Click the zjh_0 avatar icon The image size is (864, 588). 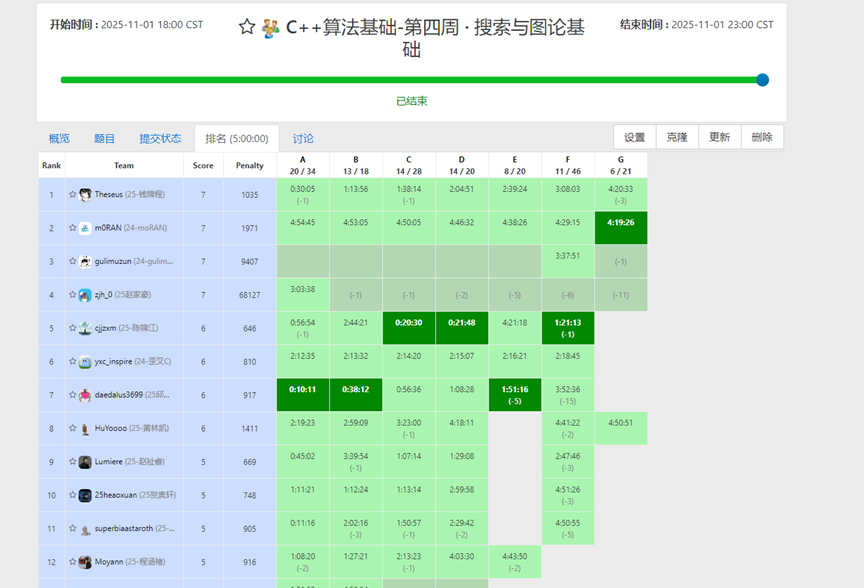point(86,295)
